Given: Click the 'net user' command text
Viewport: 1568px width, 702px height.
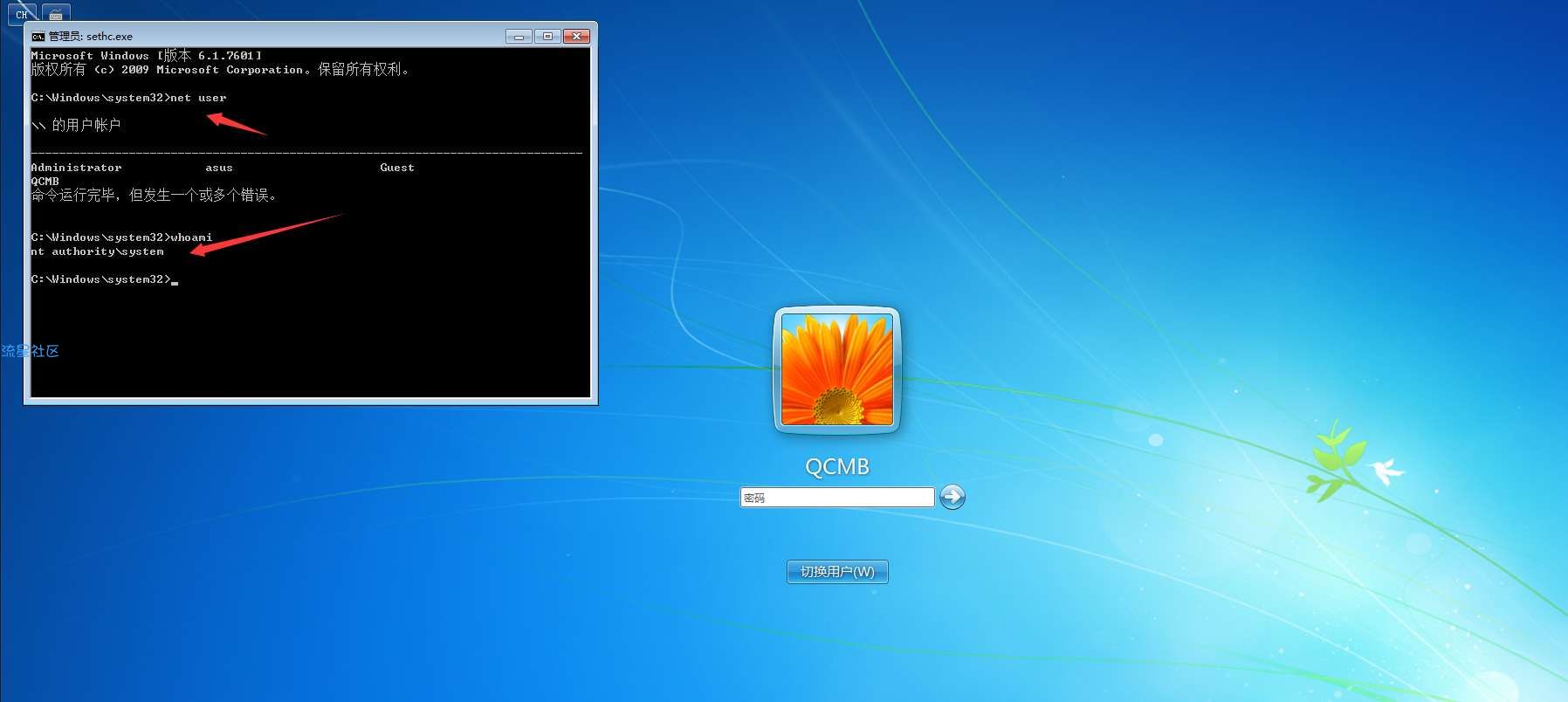Looking at the screenshot, I should [x=198, y=98].
